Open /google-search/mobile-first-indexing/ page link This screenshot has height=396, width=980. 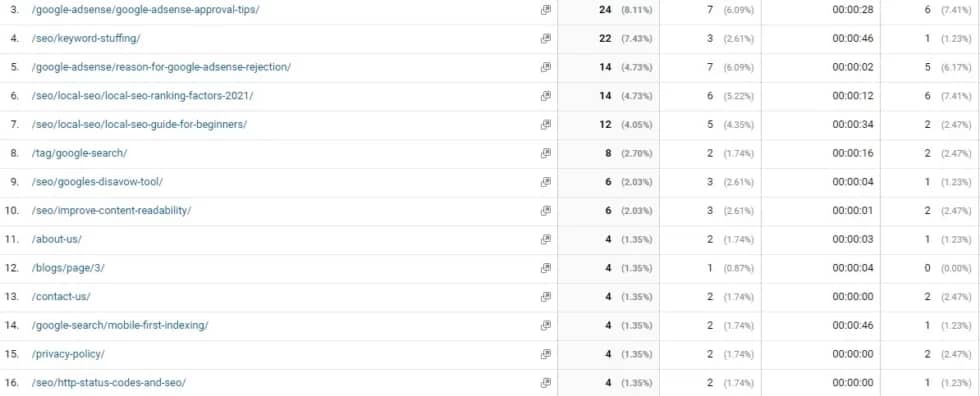pyautogui.click(x=120, y=325)
